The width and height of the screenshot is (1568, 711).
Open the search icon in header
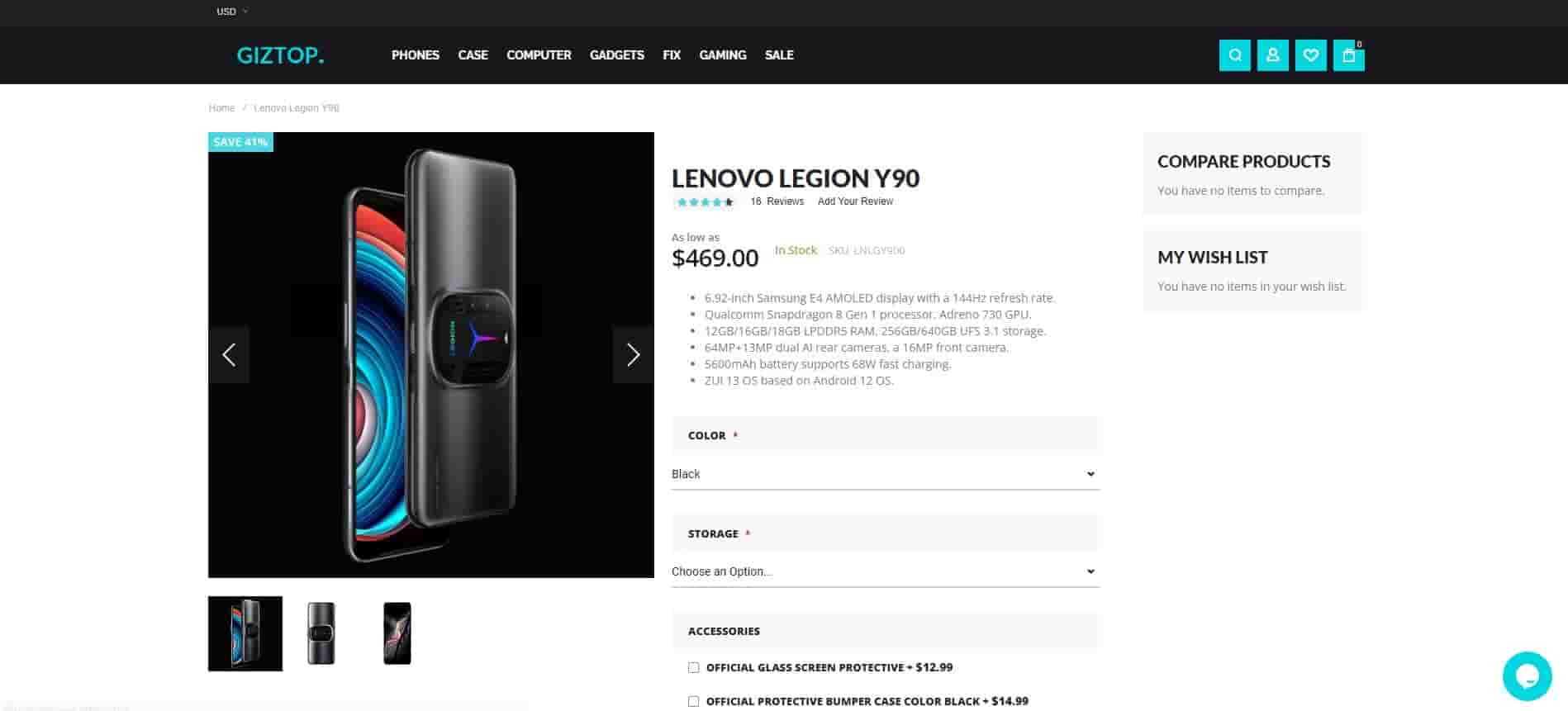point(1234,55)
